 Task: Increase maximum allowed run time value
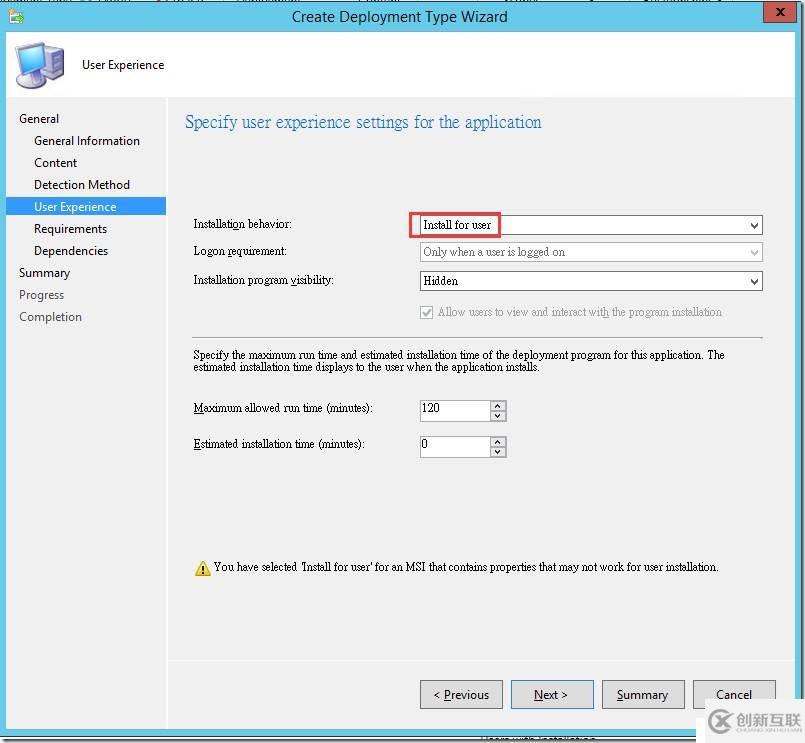point(497,406)
